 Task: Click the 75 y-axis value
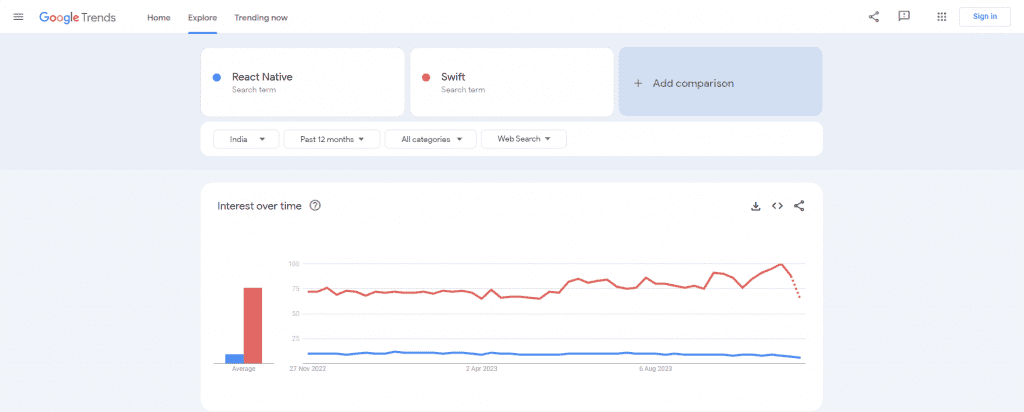pos(295,289)
